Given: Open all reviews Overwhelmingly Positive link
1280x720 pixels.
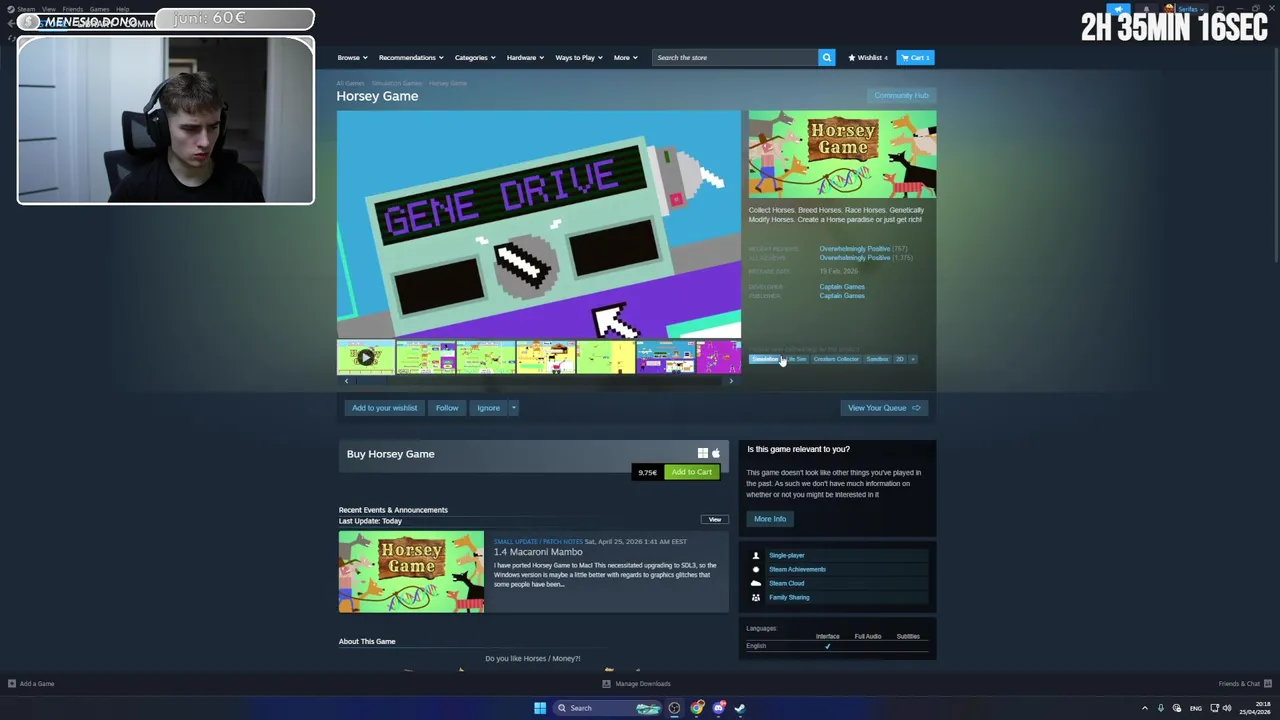Looking at the screenshot, I should tap(854, 258).
